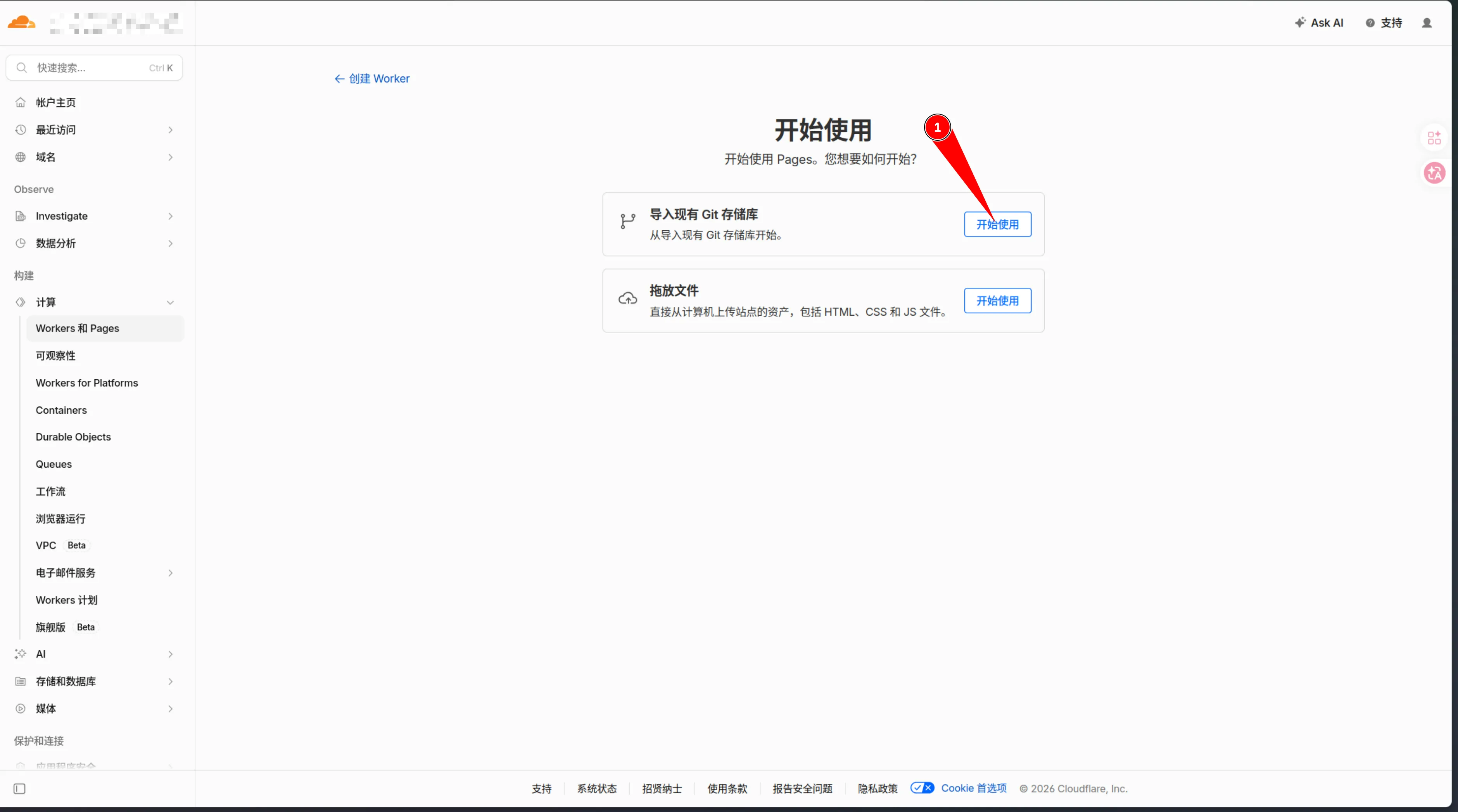Open 隐私政策 footer link
Viewport: 1458px width, 812px height.
(x=877, y=788)
